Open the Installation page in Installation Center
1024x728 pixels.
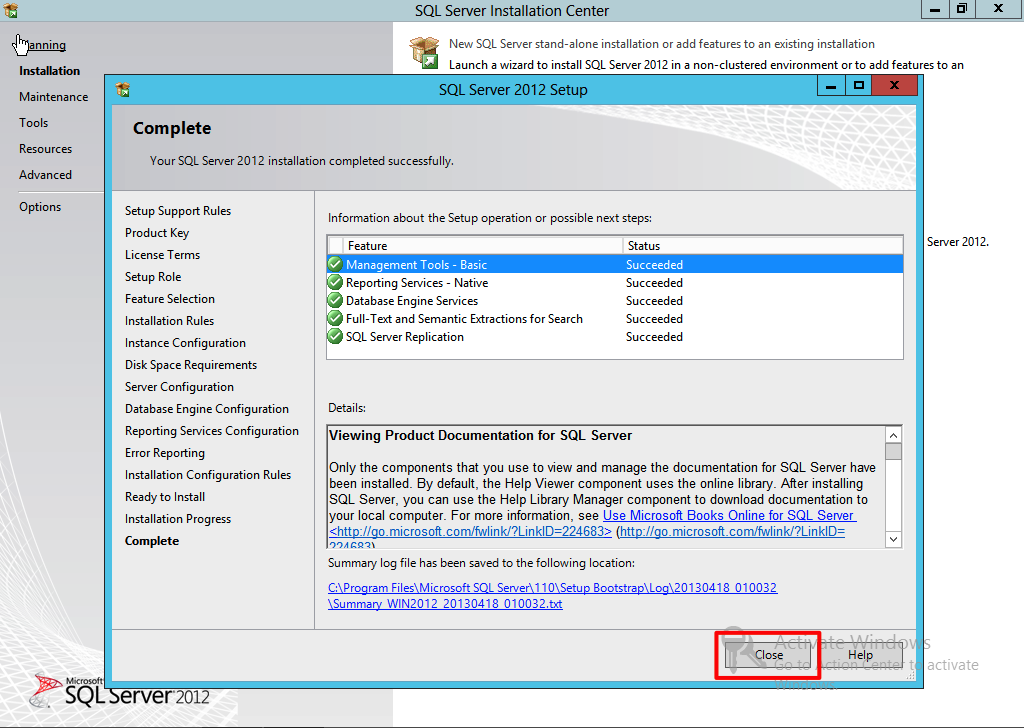pyautogui.click(x=50, y=71)
